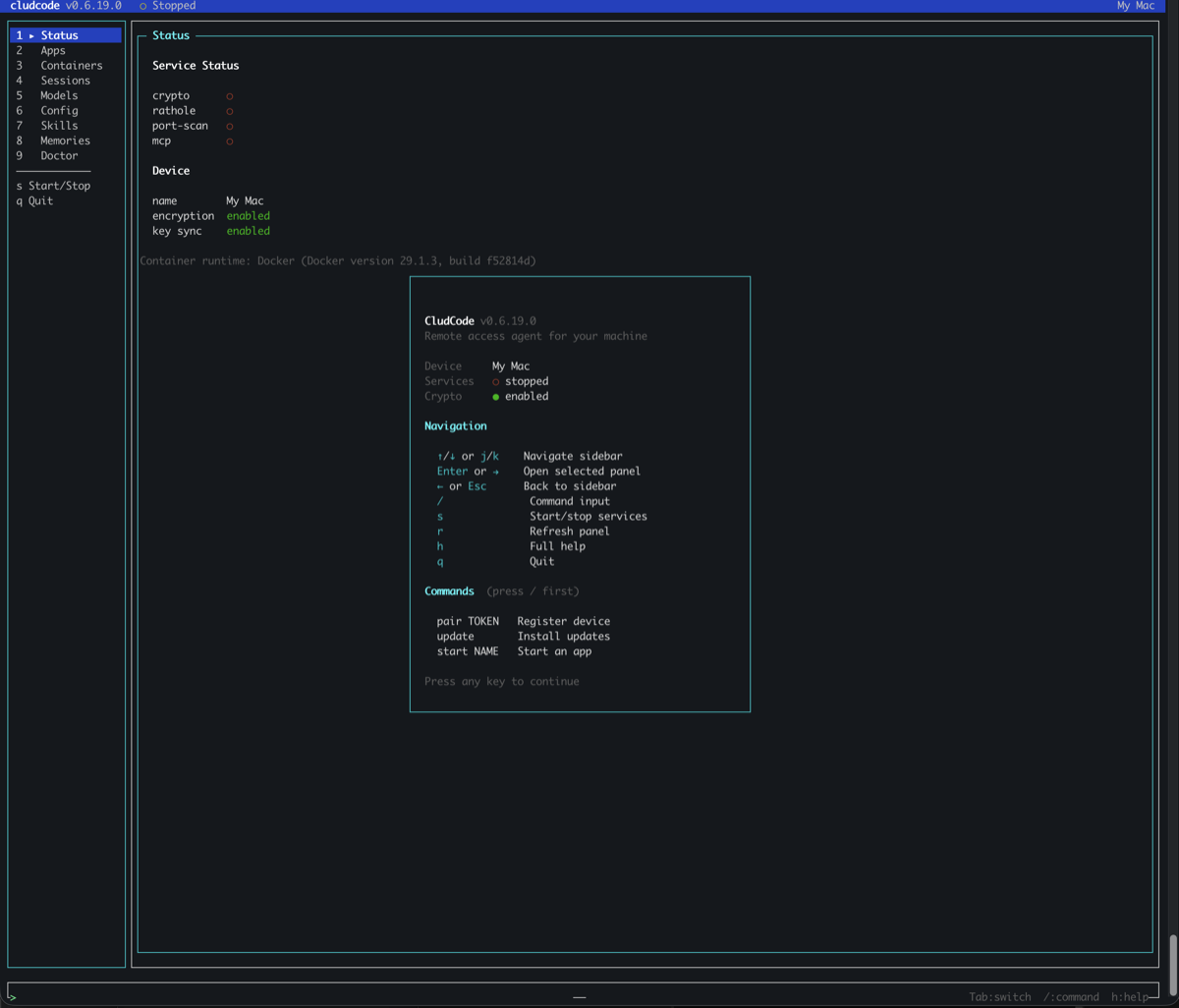1179x1008 pixels.
Task: Open the Config panel
Action: point(58,110)
